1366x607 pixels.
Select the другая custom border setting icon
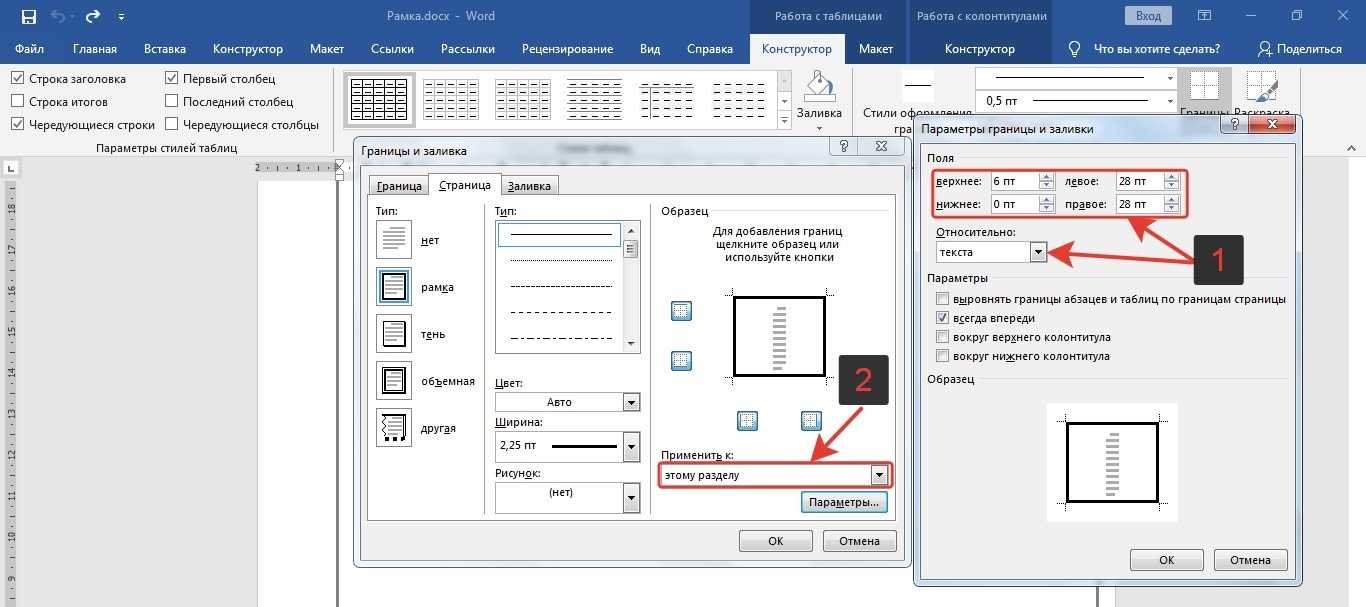click(x=394, y=427)
